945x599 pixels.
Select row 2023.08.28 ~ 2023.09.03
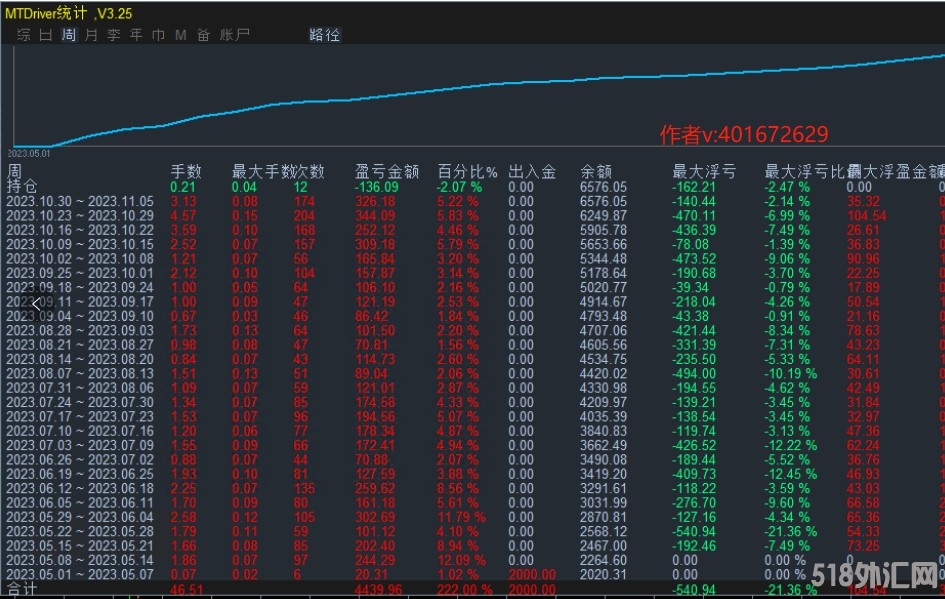(x=80, y=330)
